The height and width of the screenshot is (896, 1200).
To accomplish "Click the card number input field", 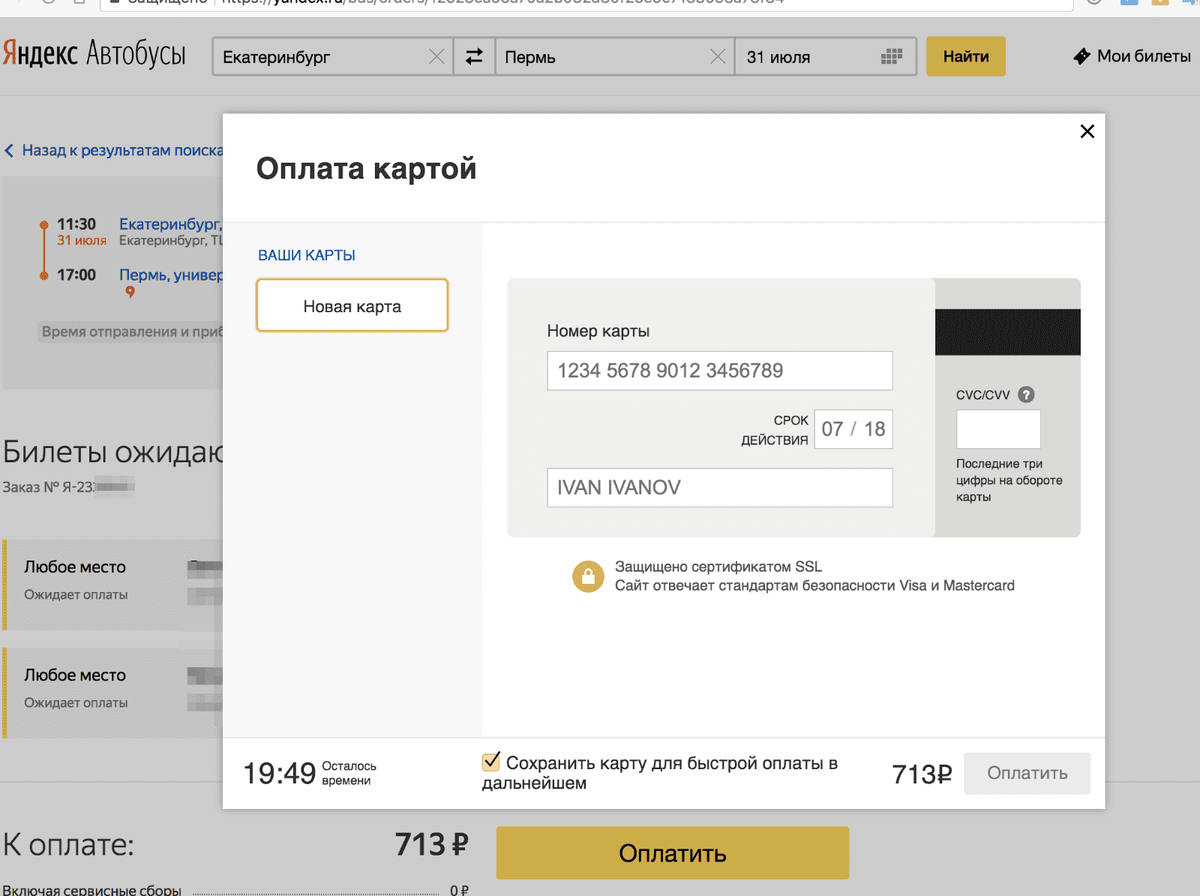I will (719, 370).
